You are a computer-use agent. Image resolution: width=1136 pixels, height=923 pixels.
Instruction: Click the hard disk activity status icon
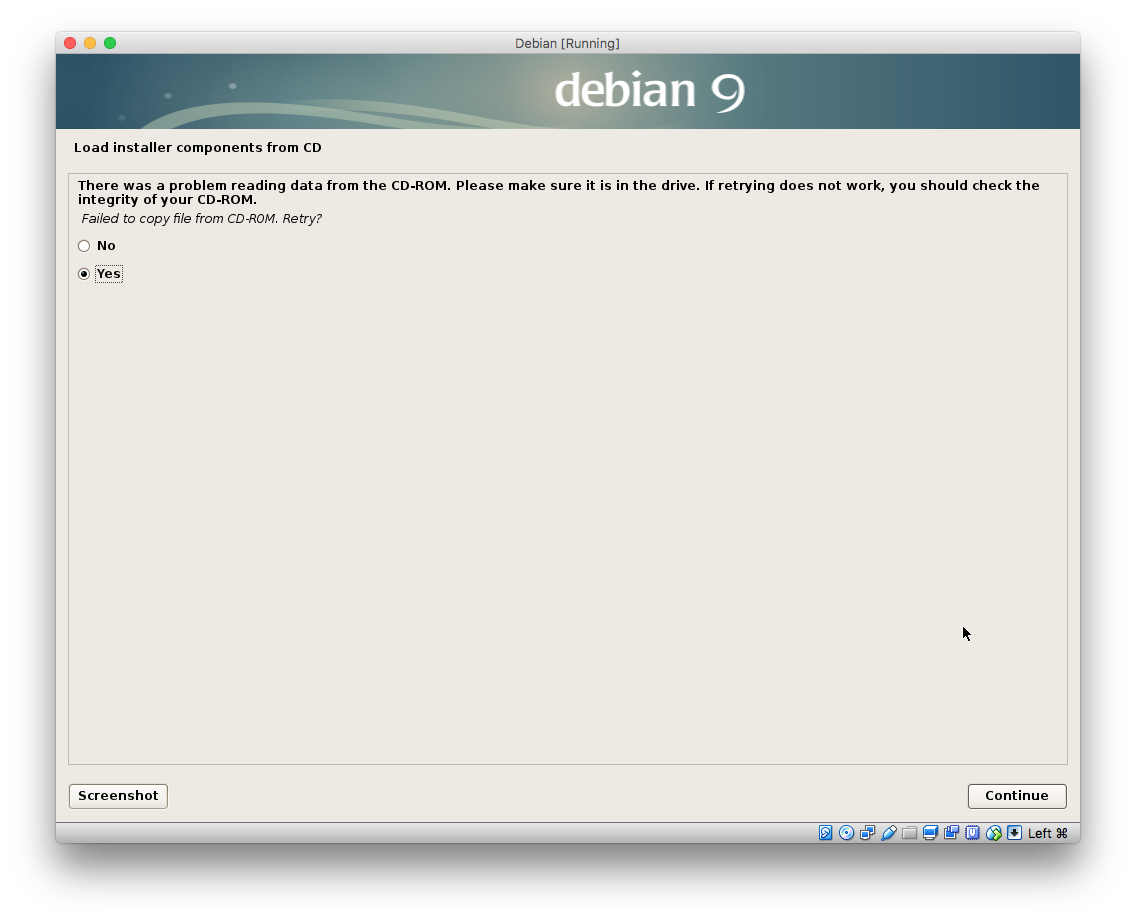tap(826, 833)
